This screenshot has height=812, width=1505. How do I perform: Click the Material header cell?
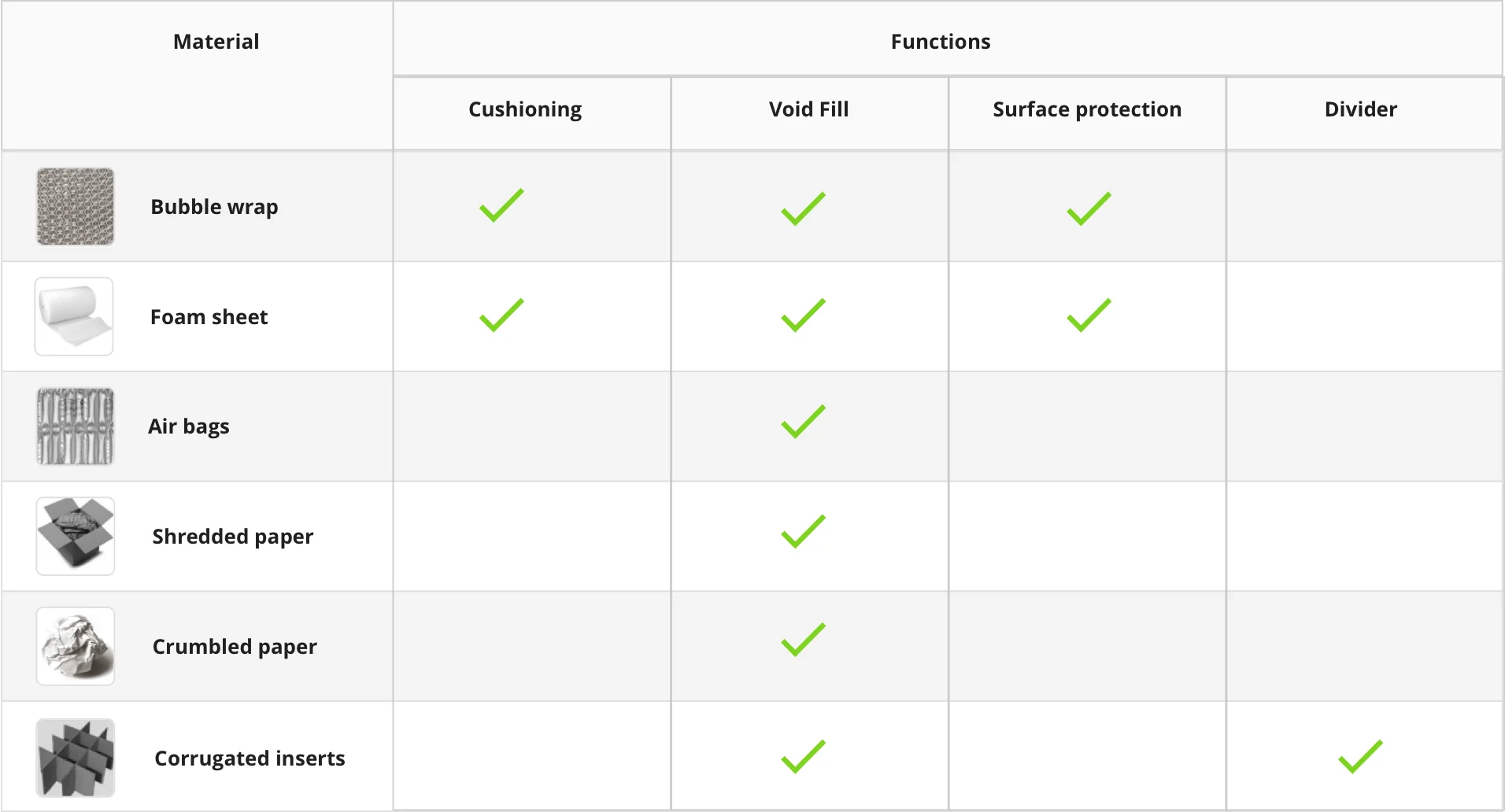coord(216,42)
